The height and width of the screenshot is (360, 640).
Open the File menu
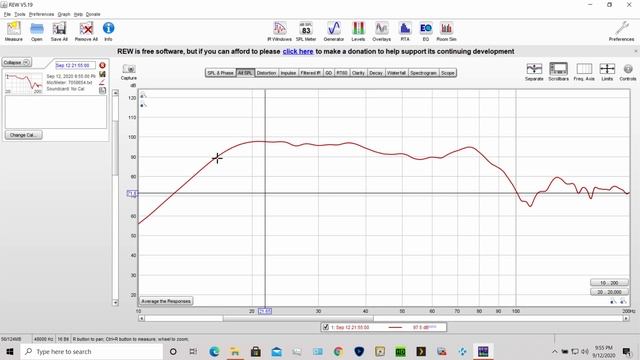[x=7, y=14]
